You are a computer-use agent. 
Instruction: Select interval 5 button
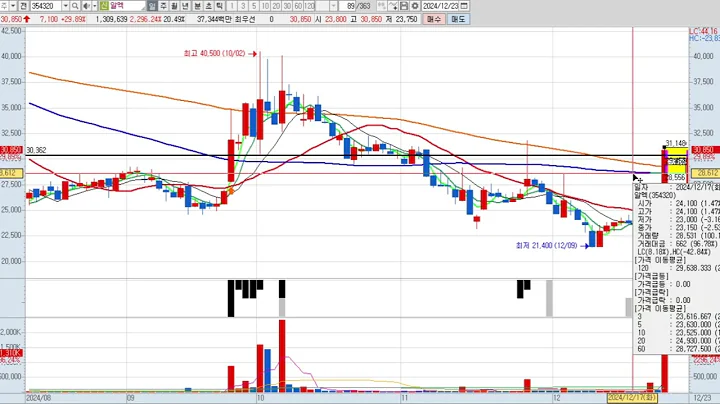254,6
